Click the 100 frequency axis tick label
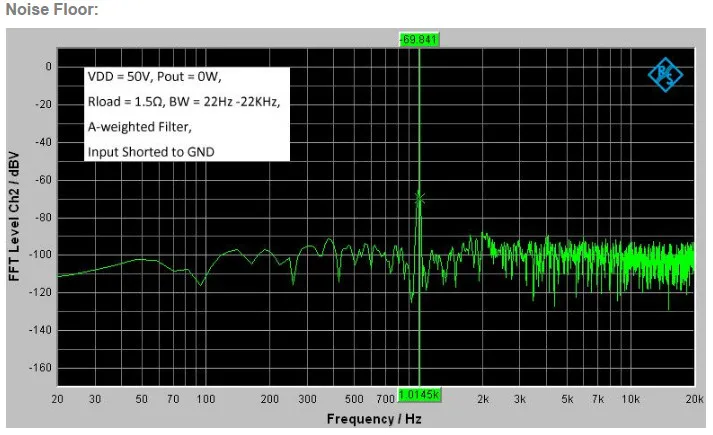The width and height of the screenshot is (713, 435). 206,399
